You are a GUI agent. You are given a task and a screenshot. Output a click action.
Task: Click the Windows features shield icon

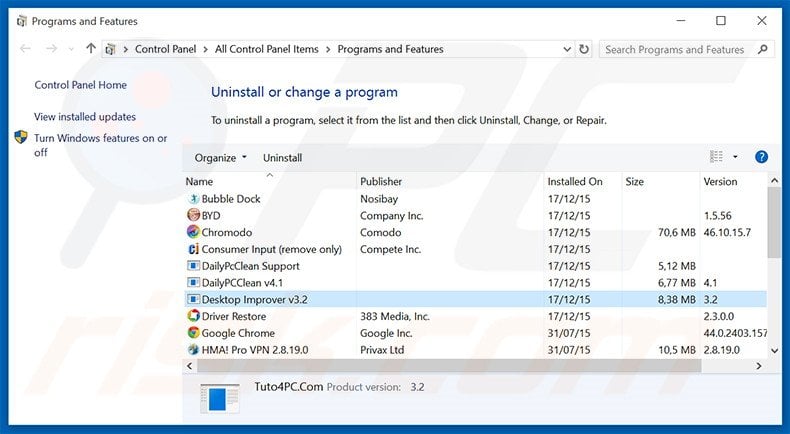[x=21, y=137]
